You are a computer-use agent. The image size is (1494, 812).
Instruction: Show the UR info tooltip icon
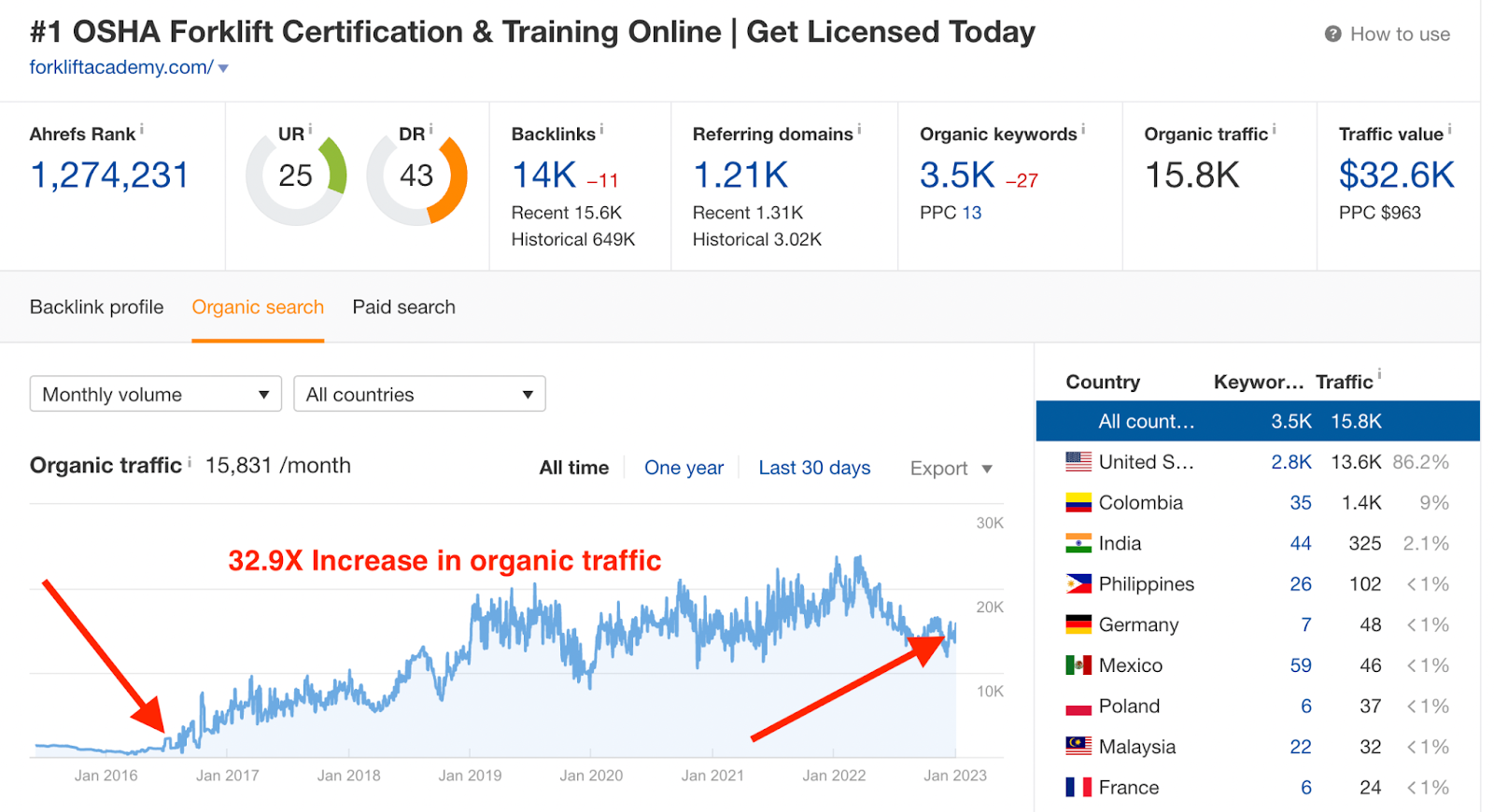tap(310, 129)
